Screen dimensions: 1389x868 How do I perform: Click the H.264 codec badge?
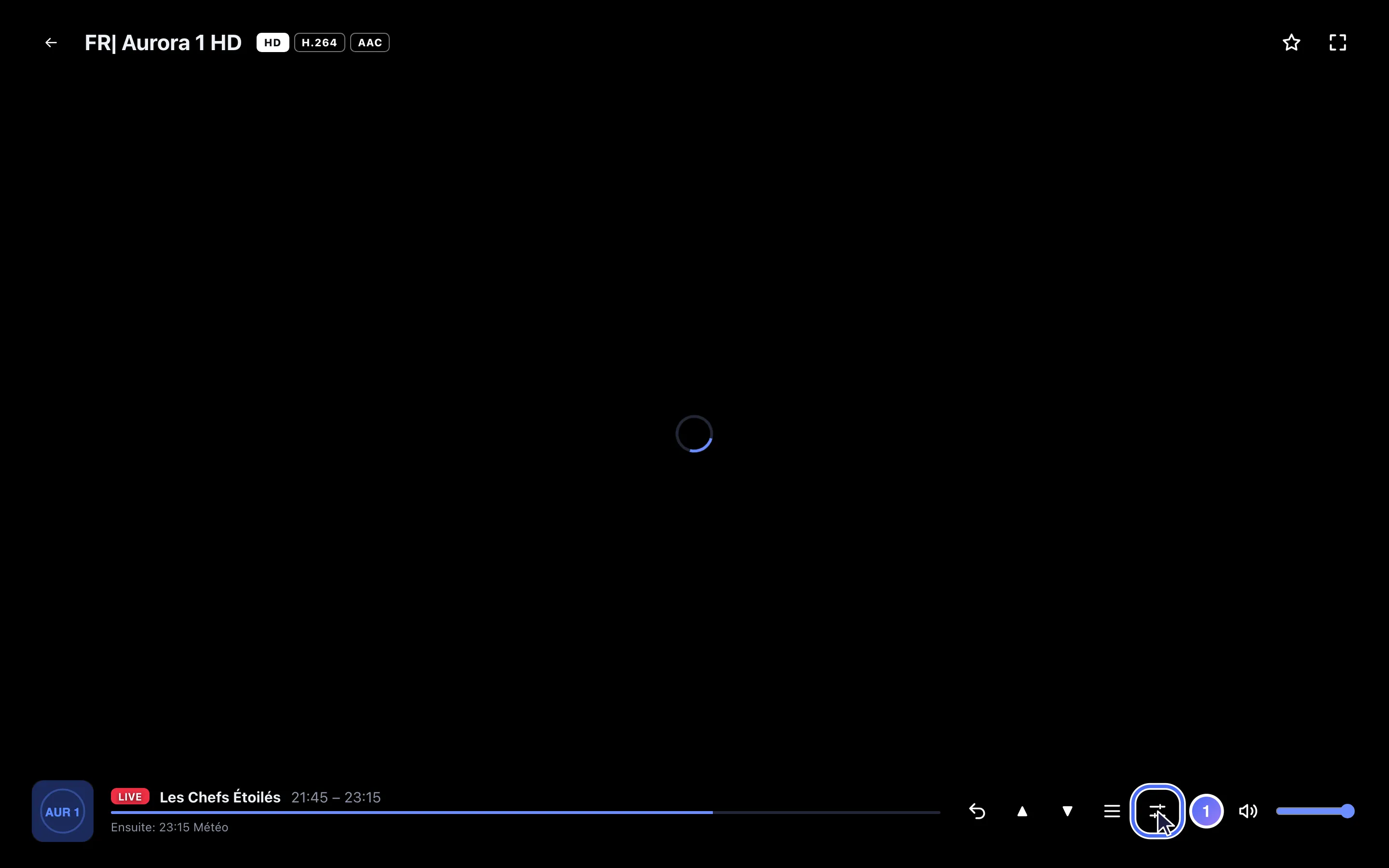click(320, 42)
